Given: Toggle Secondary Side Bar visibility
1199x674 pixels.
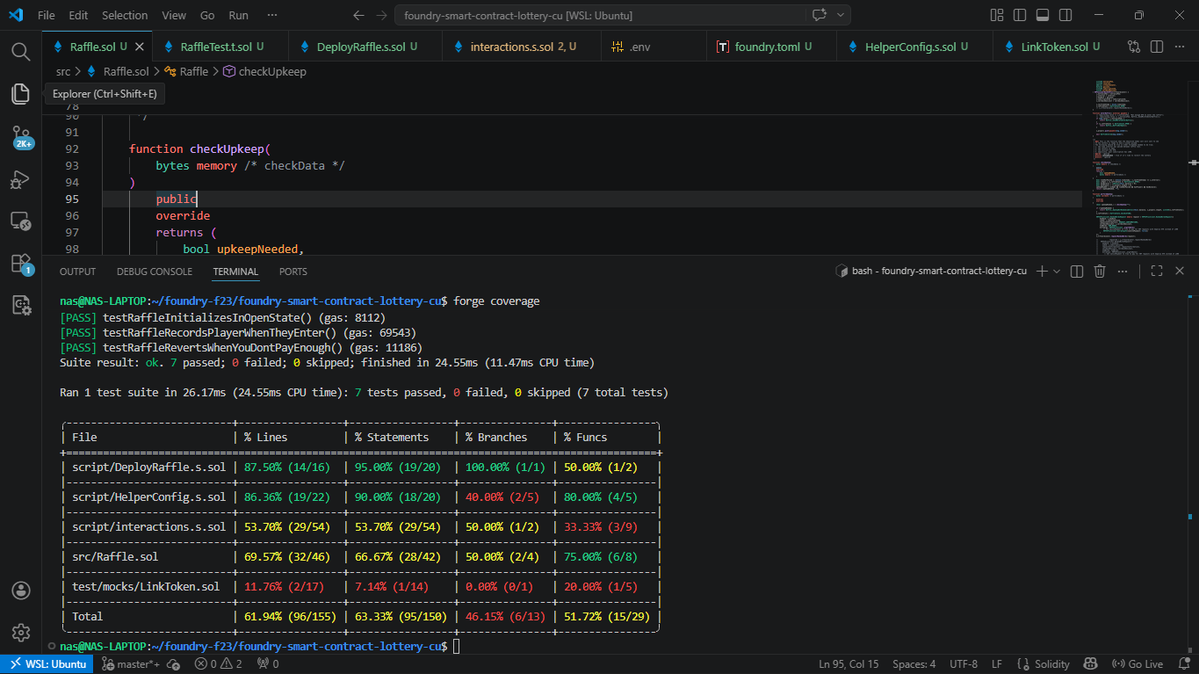Looking at the screenshot, I should point(1065,15).
